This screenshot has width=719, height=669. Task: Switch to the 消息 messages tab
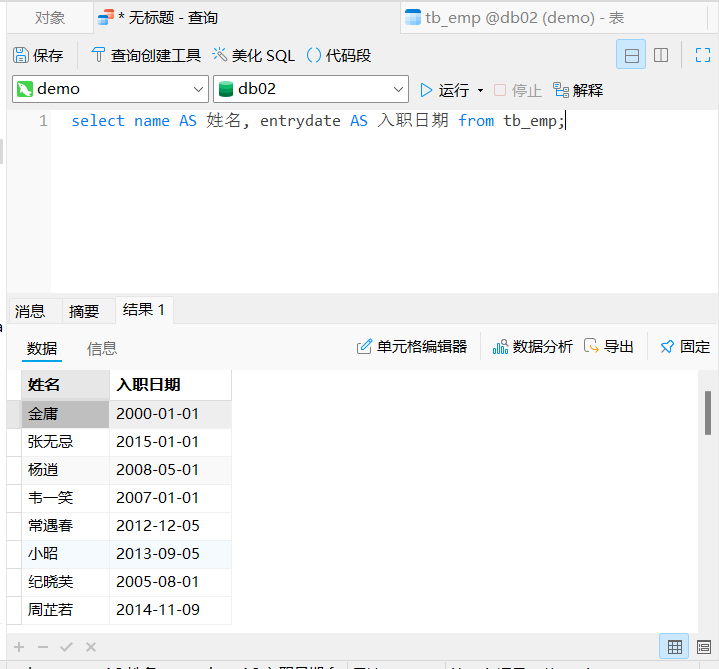(x=30, y=311)
